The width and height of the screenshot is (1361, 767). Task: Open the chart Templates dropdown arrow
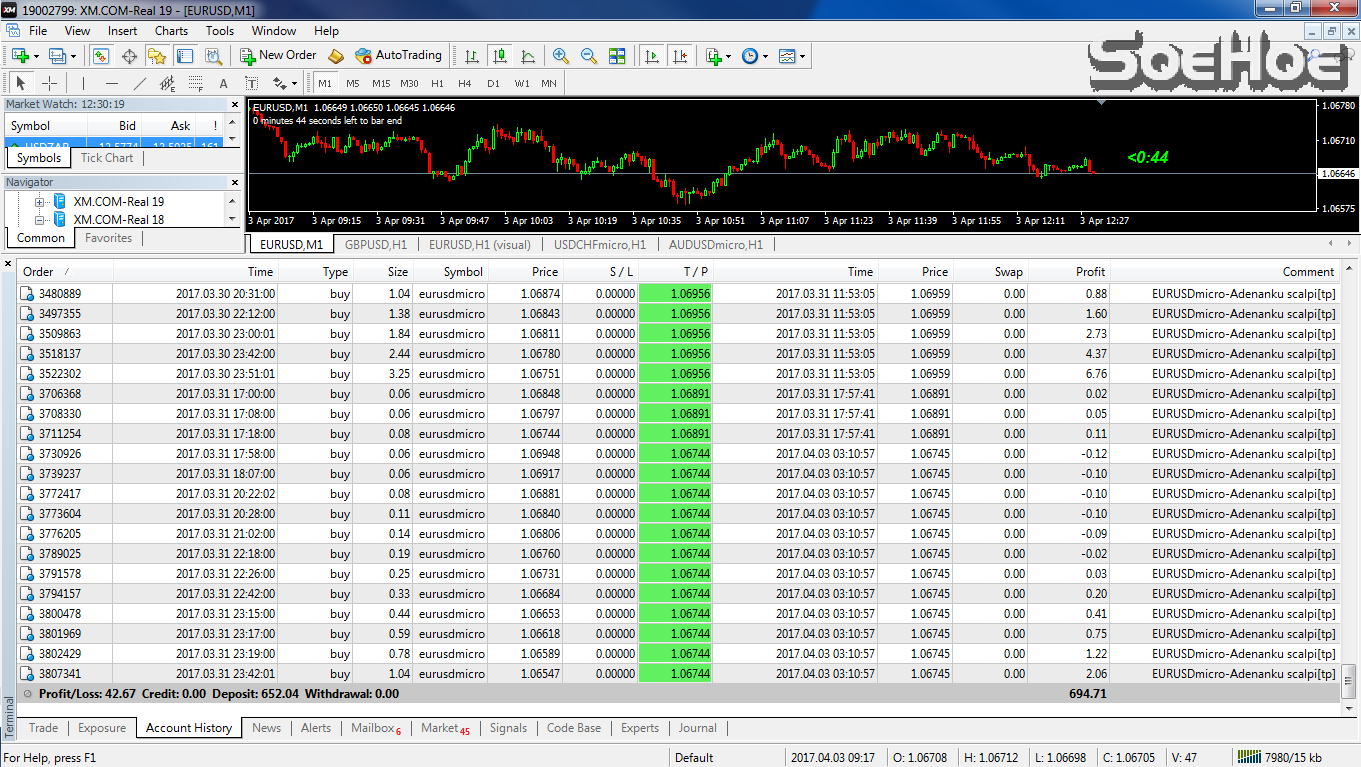pos(802,56)
